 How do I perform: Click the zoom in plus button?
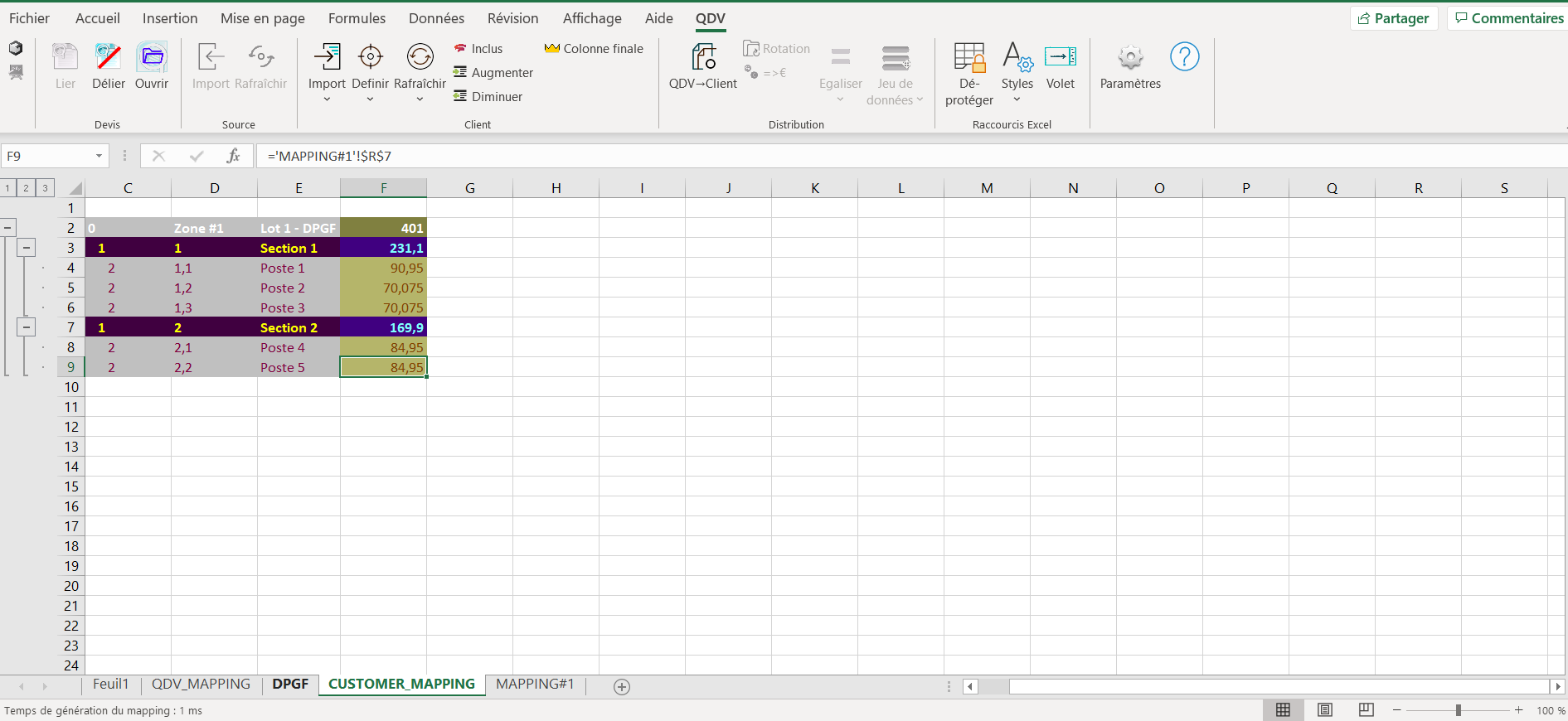(x=1518, y=710)
